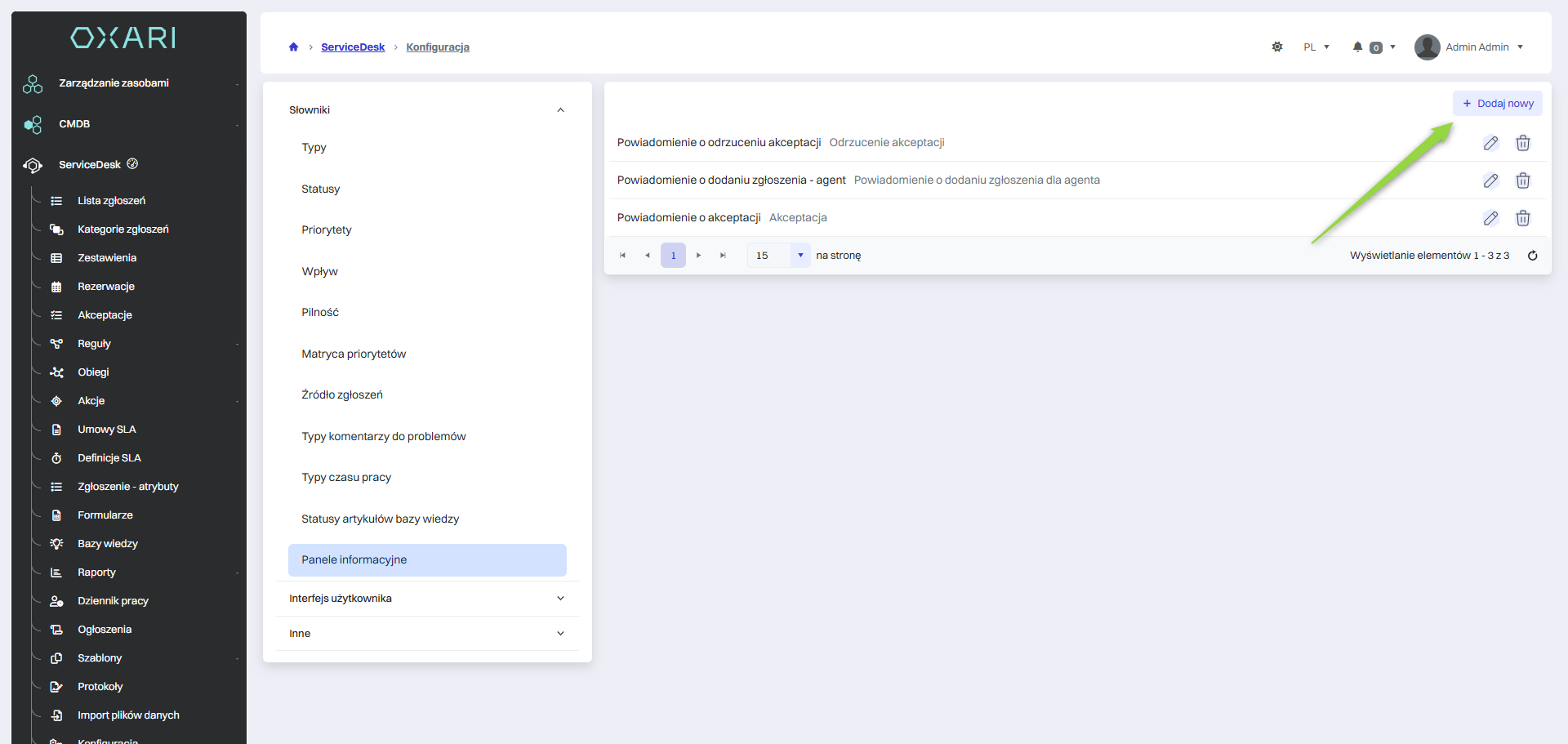Image resolution: width=1568 pixels, height=744 pixels.
Task: Click the Admin Admin avatar
Action: [1427, 47]
